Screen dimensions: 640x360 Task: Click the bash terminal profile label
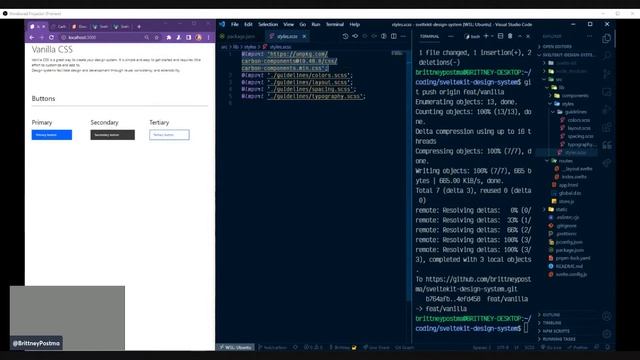[x=473, y=36]
